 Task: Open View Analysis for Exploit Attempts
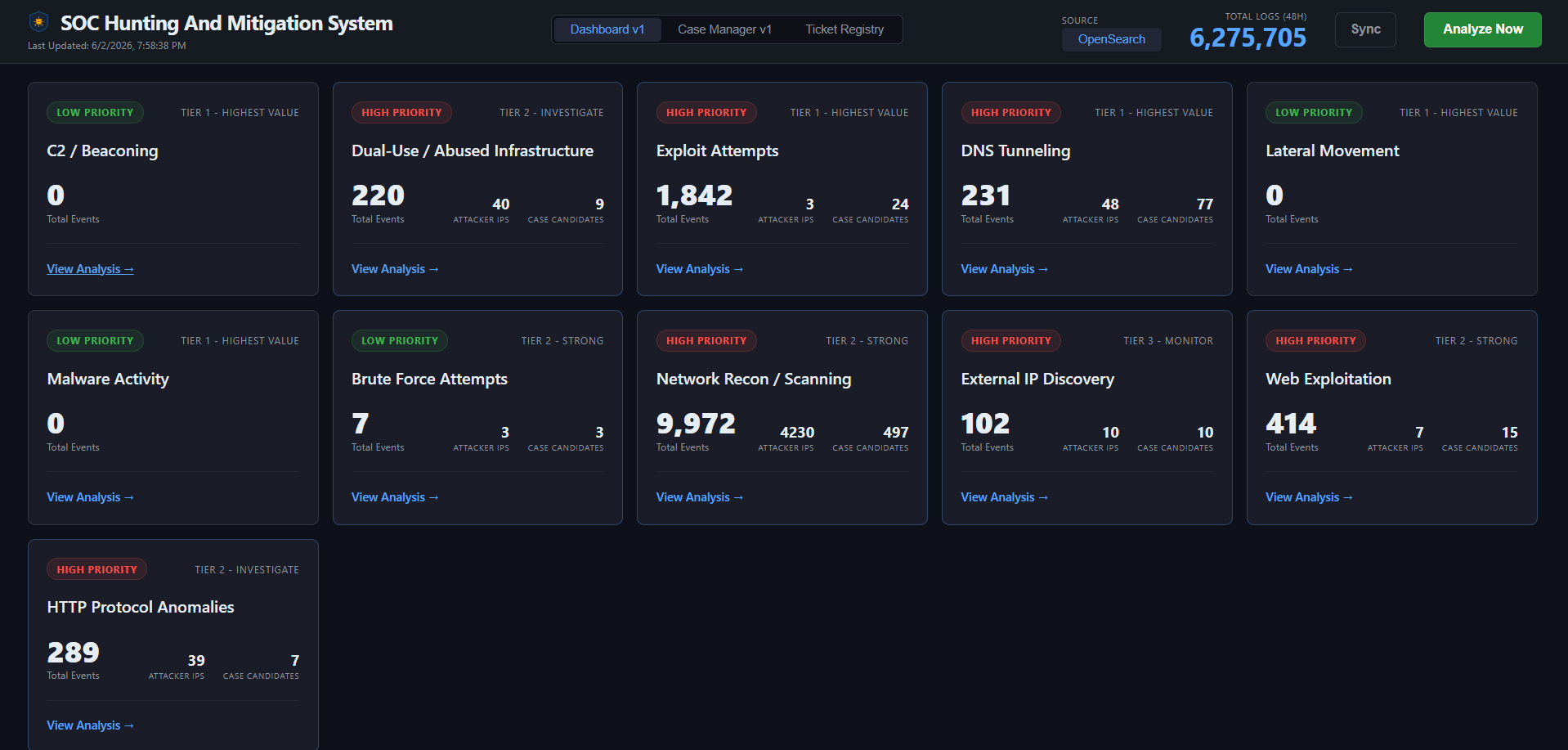(700, 269)
